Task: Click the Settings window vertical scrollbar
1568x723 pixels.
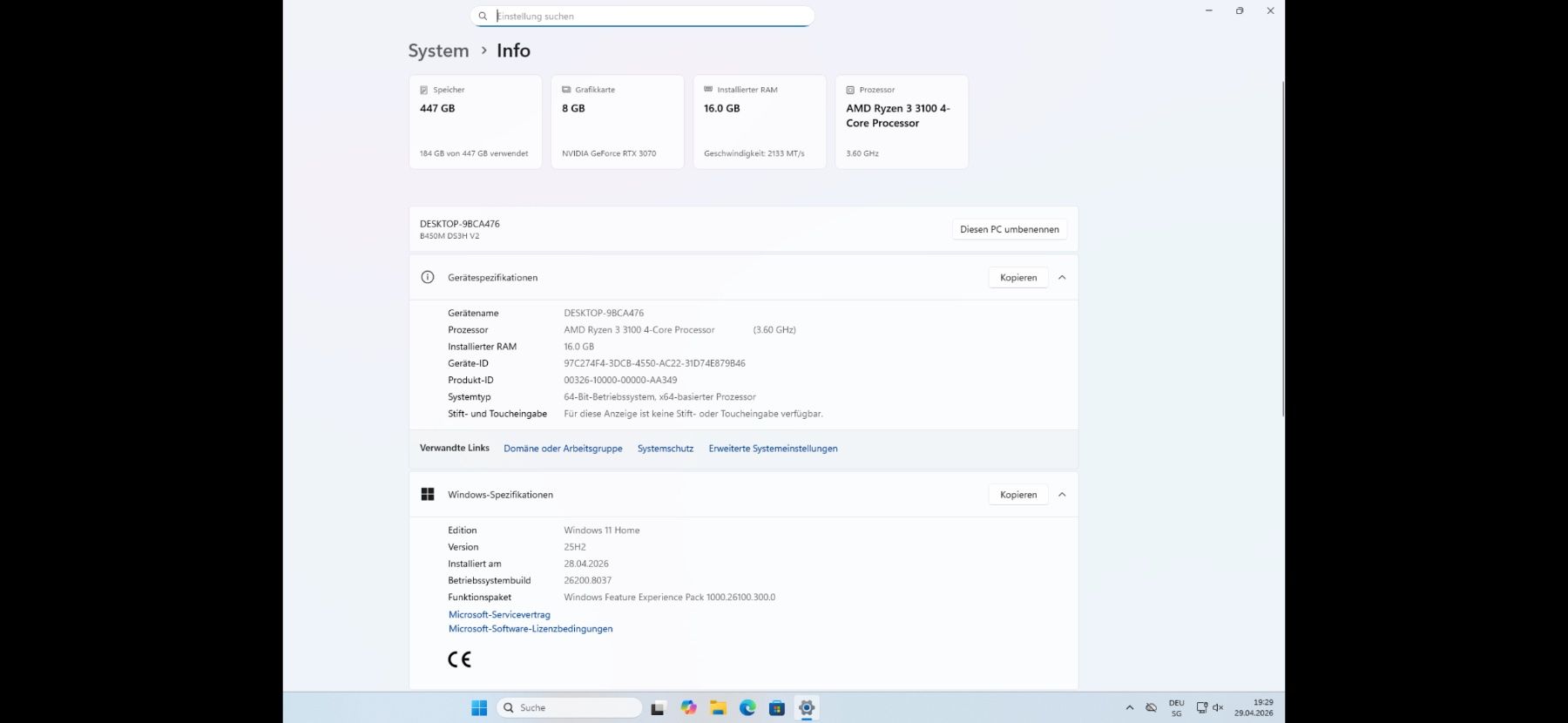Action: click(1282, 248)
